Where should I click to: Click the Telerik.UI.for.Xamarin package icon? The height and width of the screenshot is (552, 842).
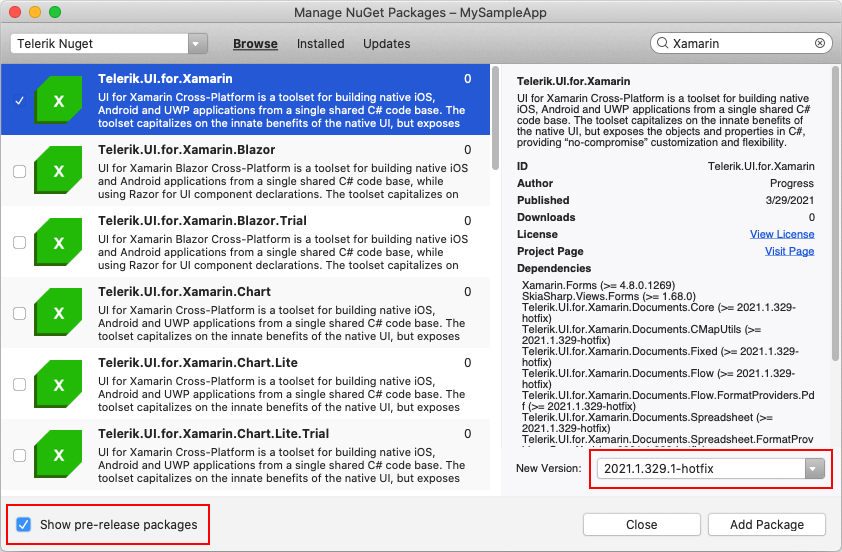point(59,99)
